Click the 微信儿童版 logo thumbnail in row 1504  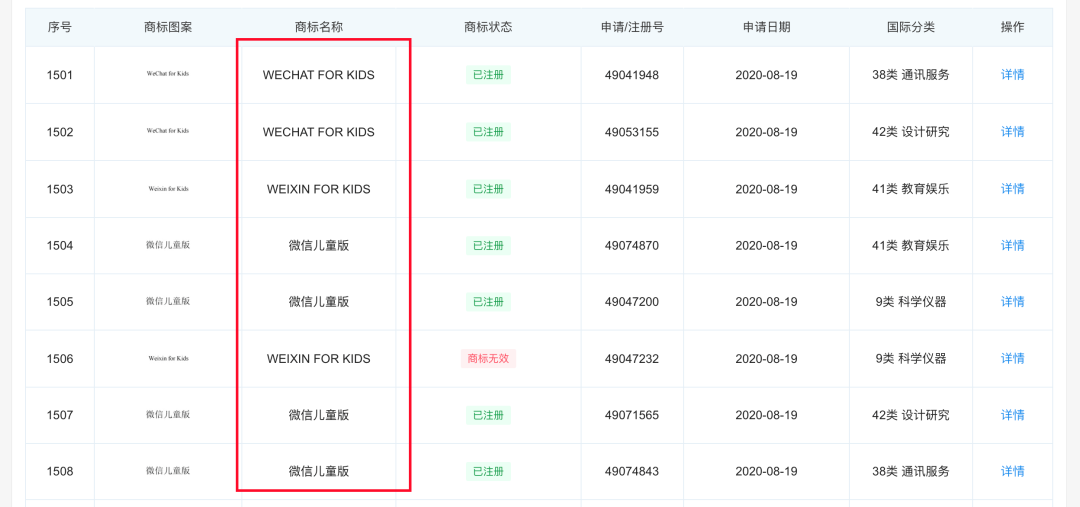click(x=168, y=245)
